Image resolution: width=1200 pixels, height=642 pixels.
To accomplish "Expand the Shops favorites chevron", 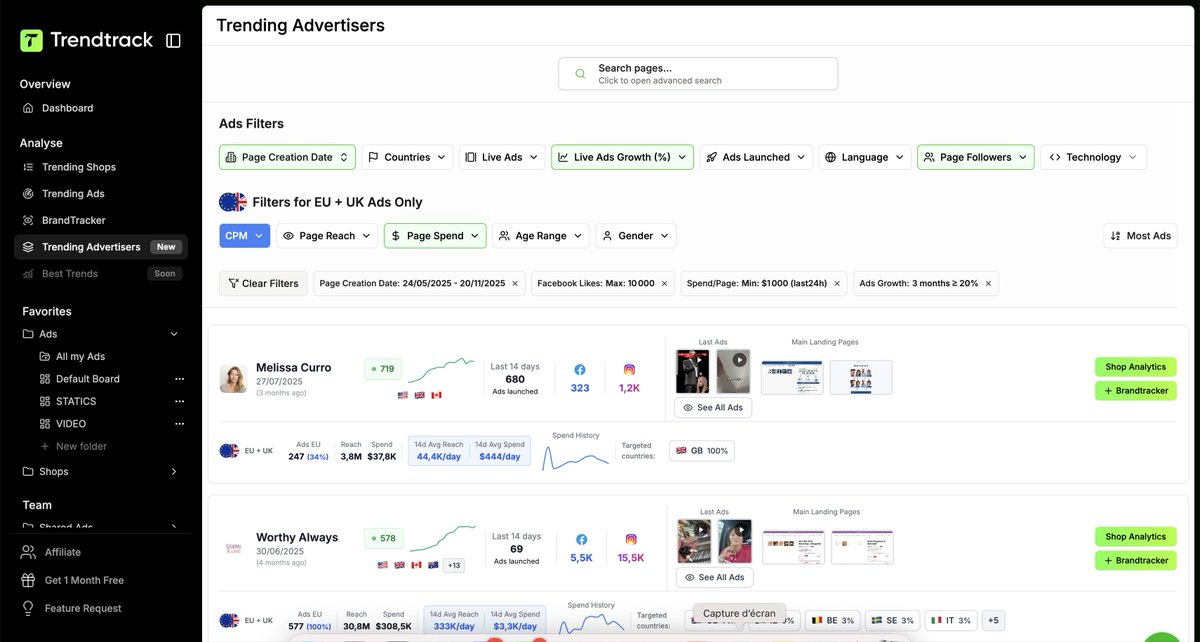I will (174, 471).
